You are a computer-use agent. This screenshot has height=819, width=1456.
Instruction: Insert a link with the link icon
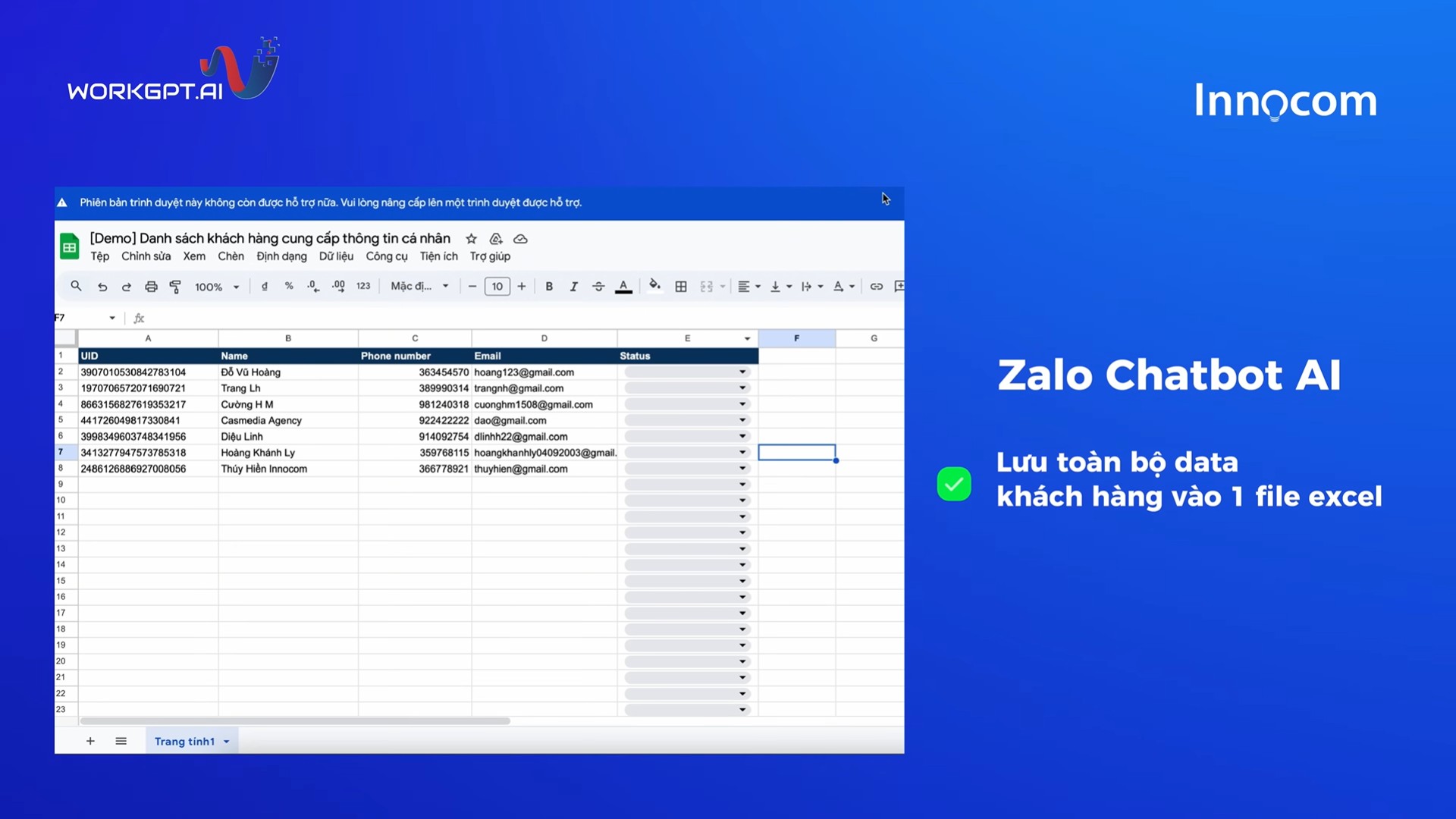[x=876, y=286]
